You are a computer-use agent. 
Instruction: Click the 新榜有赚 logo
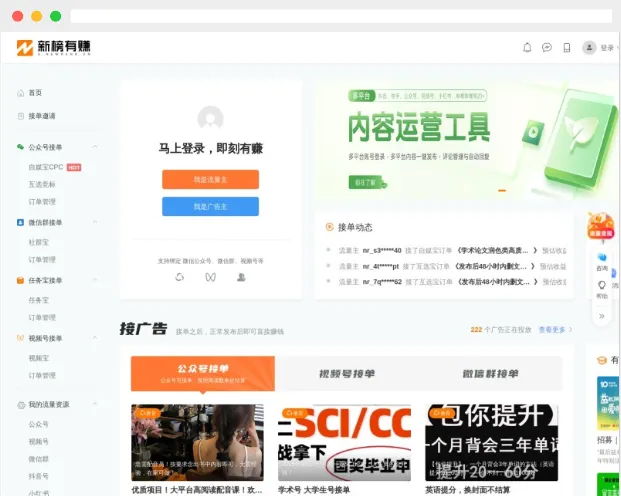pos(53,47)
